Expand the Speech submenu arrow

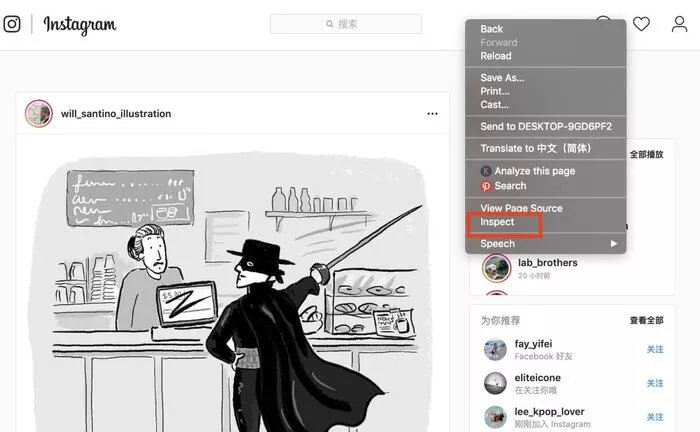614,244
